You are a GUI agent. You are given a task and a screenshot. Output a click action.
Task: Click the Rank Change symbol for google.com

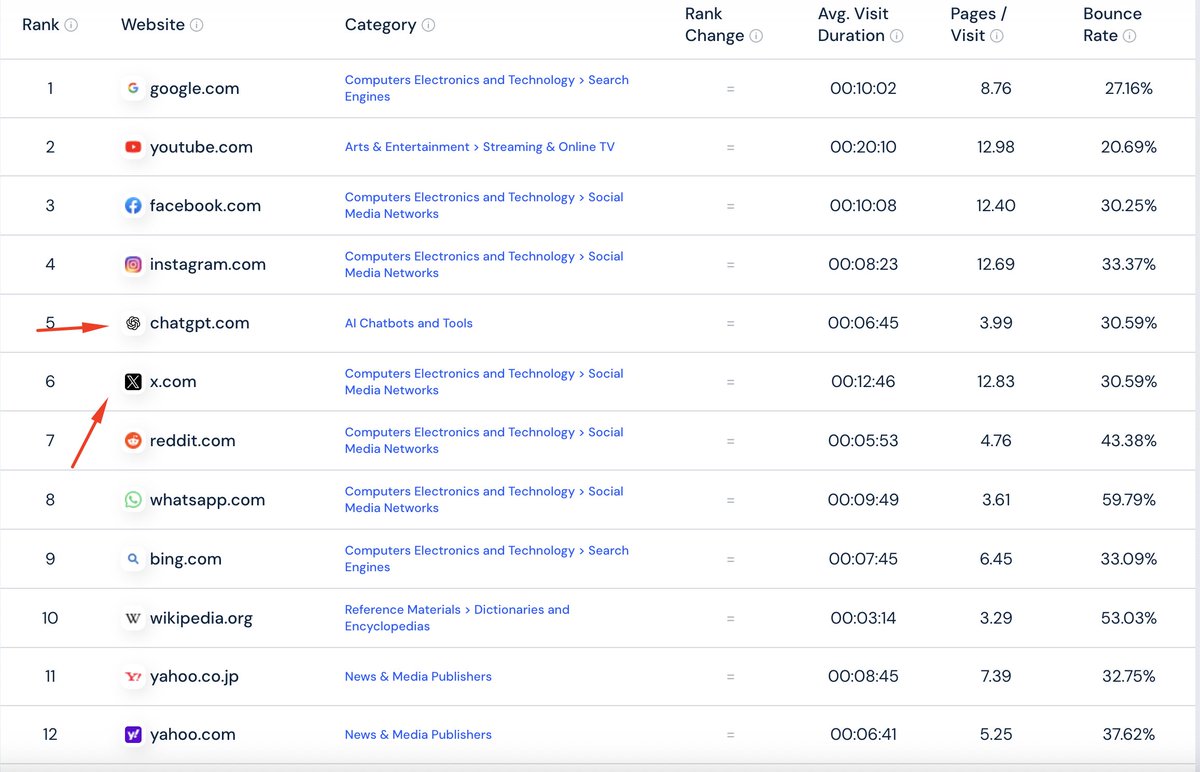tap(730, 88)
